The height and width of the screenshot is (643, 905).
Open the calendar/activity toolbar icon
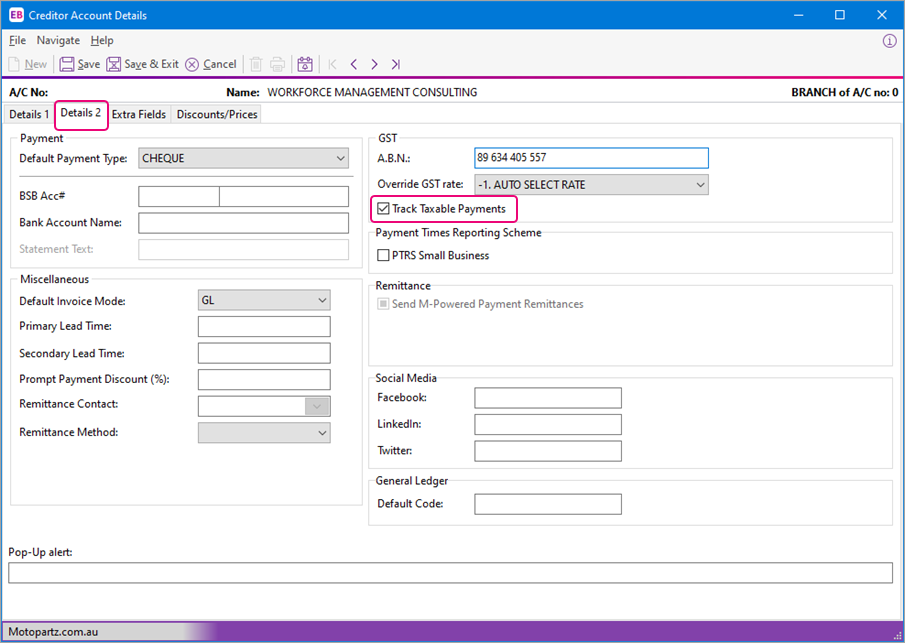tap(305, 64)
